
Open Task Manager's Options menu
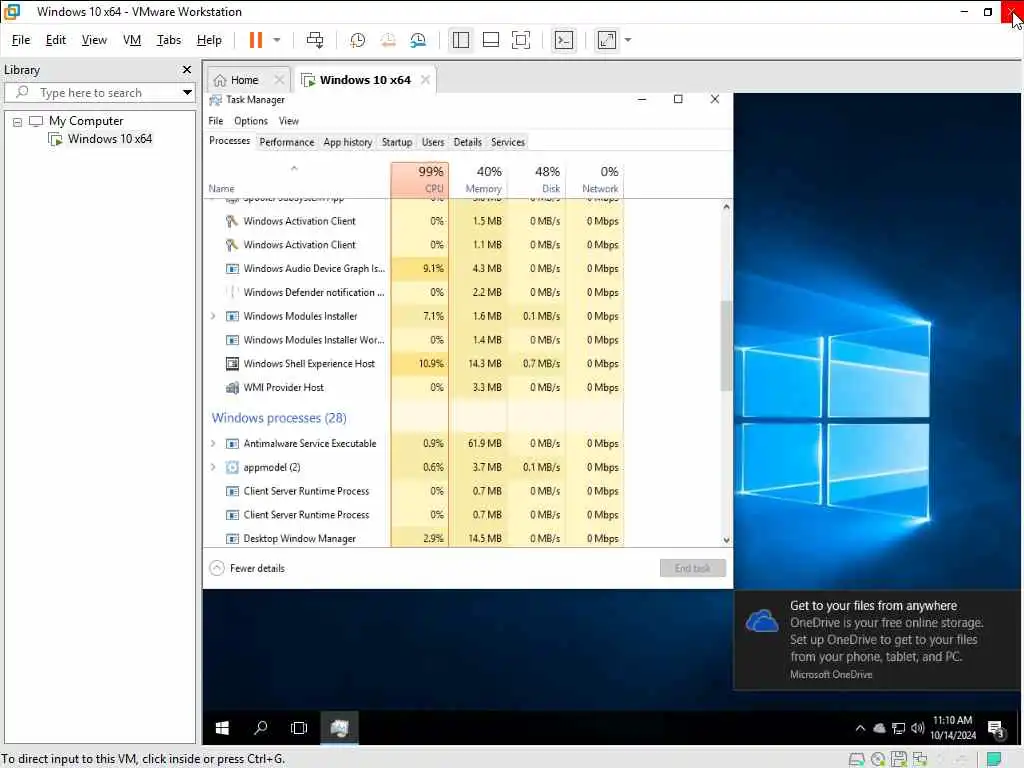[x=251, y=121]
